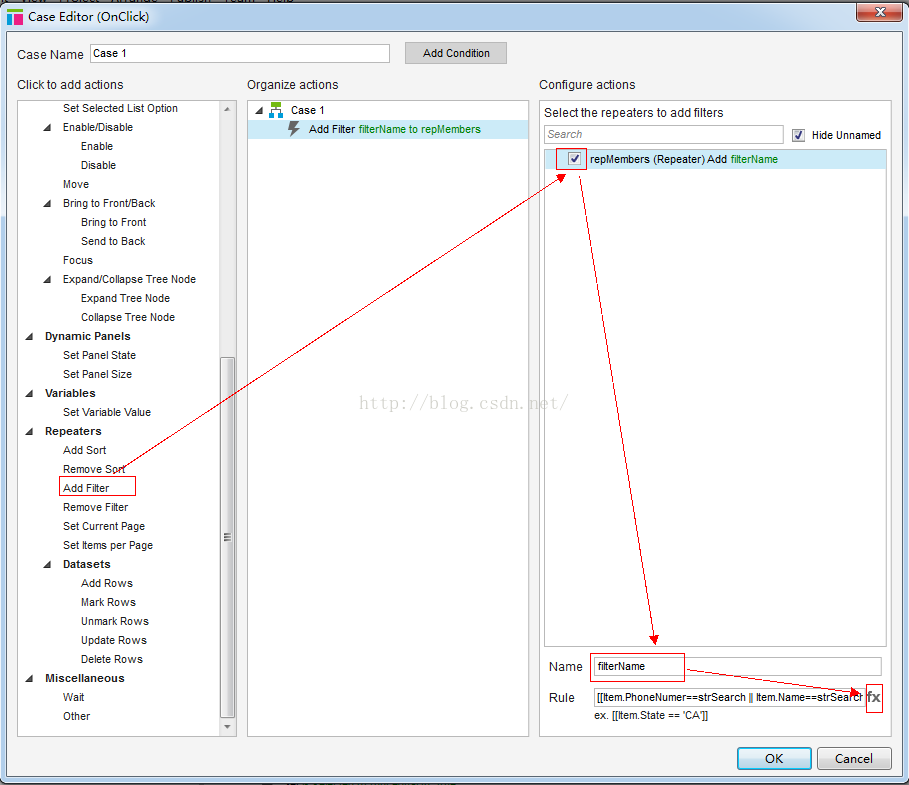Collapse Expand/Collapse Tree Node group
909x785 pixels.
pyautogui.click(x=47, y=279)
